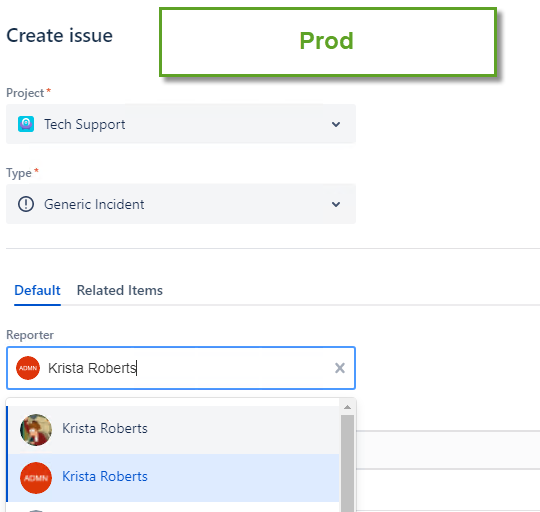
Task: Click the red ADMN avatar in suggestion list
Action: [36, 478]
